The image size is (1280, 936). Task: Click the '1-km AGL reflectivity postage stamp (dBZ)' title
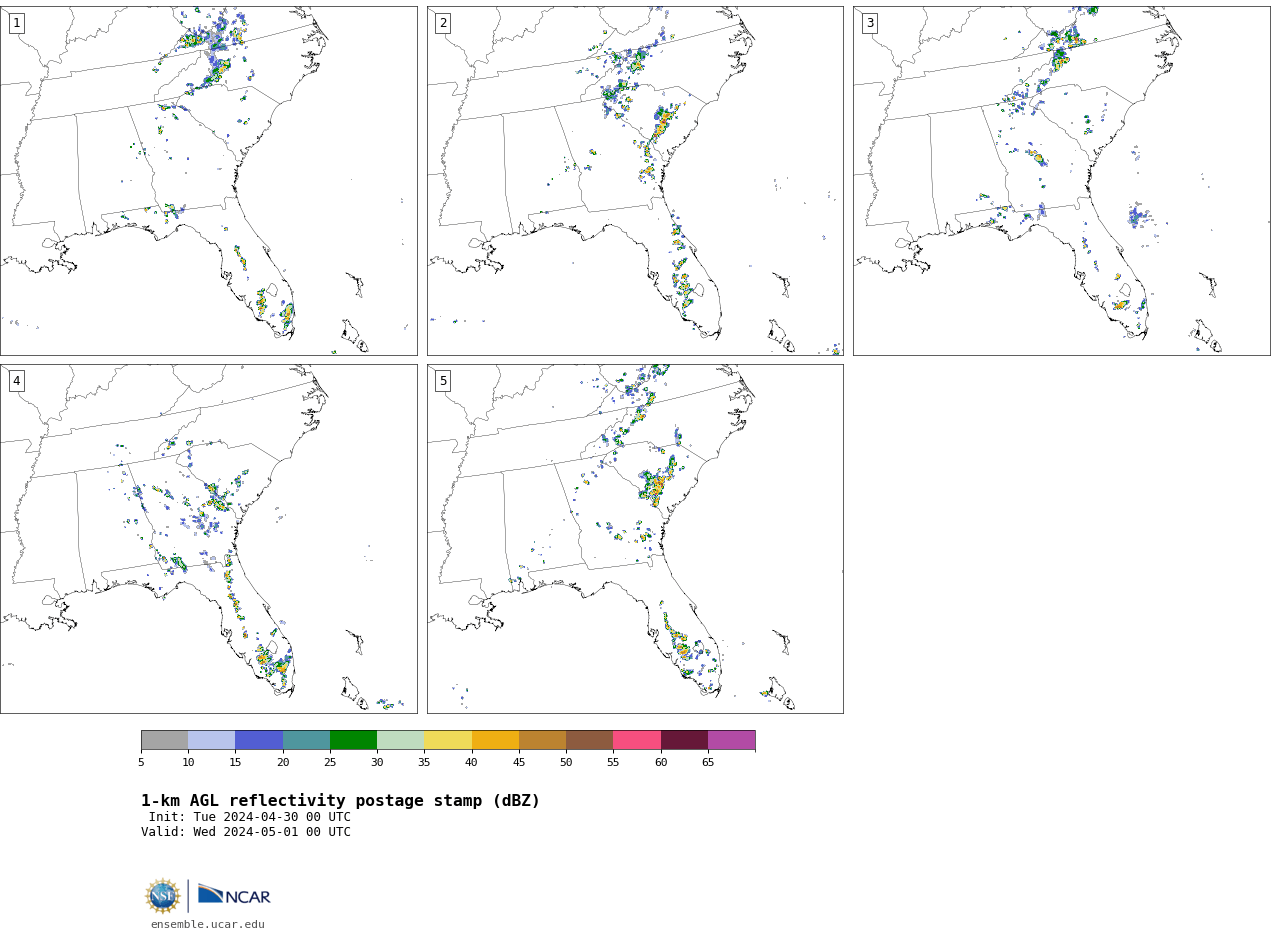click(x=340, y=801)
